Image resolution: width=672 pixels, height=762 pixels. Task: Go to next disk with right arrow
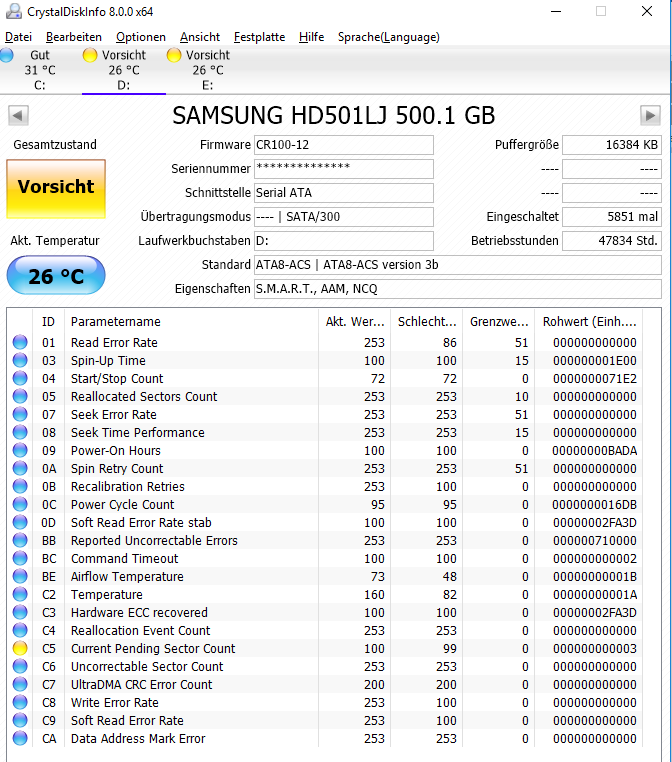[x=650, y=116]
